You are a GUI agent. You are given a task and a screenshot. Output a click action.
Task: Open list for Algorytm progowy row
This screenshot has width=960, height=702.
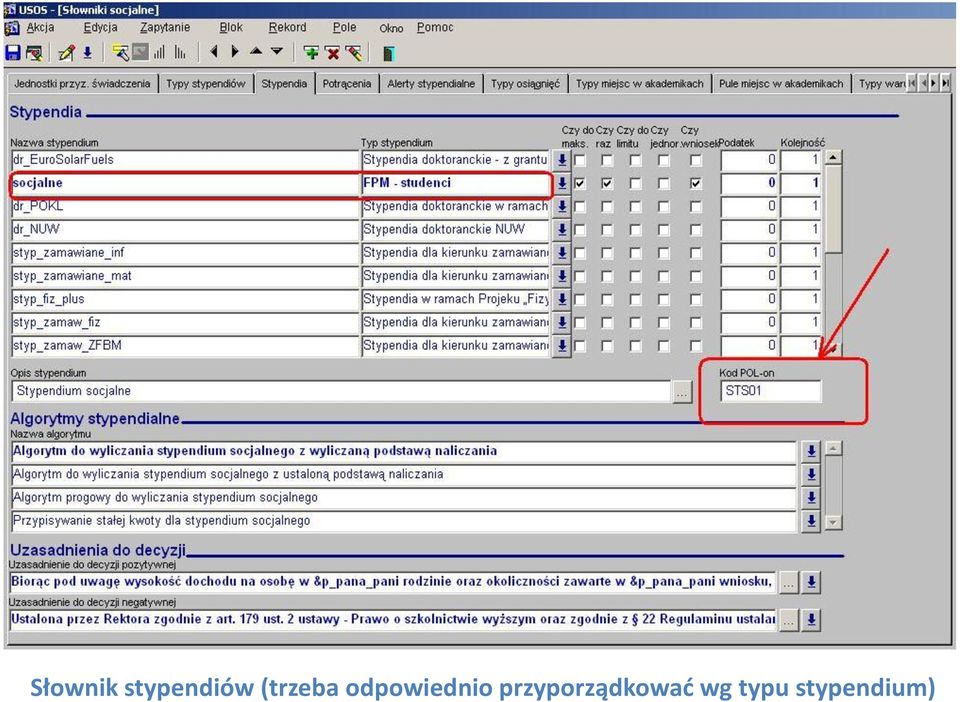(811, 498)
